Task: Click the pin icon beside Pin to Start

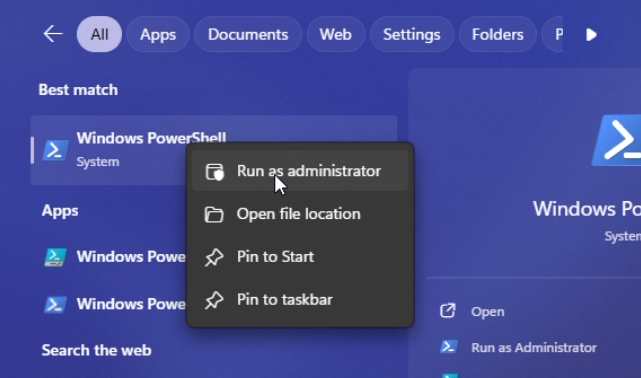Action: tap(214, 257)
